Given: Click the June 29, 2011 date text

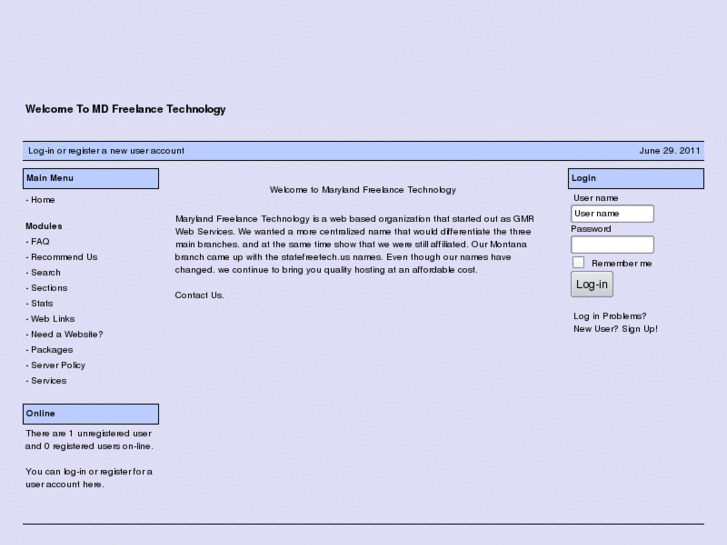Looking at the screenshot, I should point(670,151).
